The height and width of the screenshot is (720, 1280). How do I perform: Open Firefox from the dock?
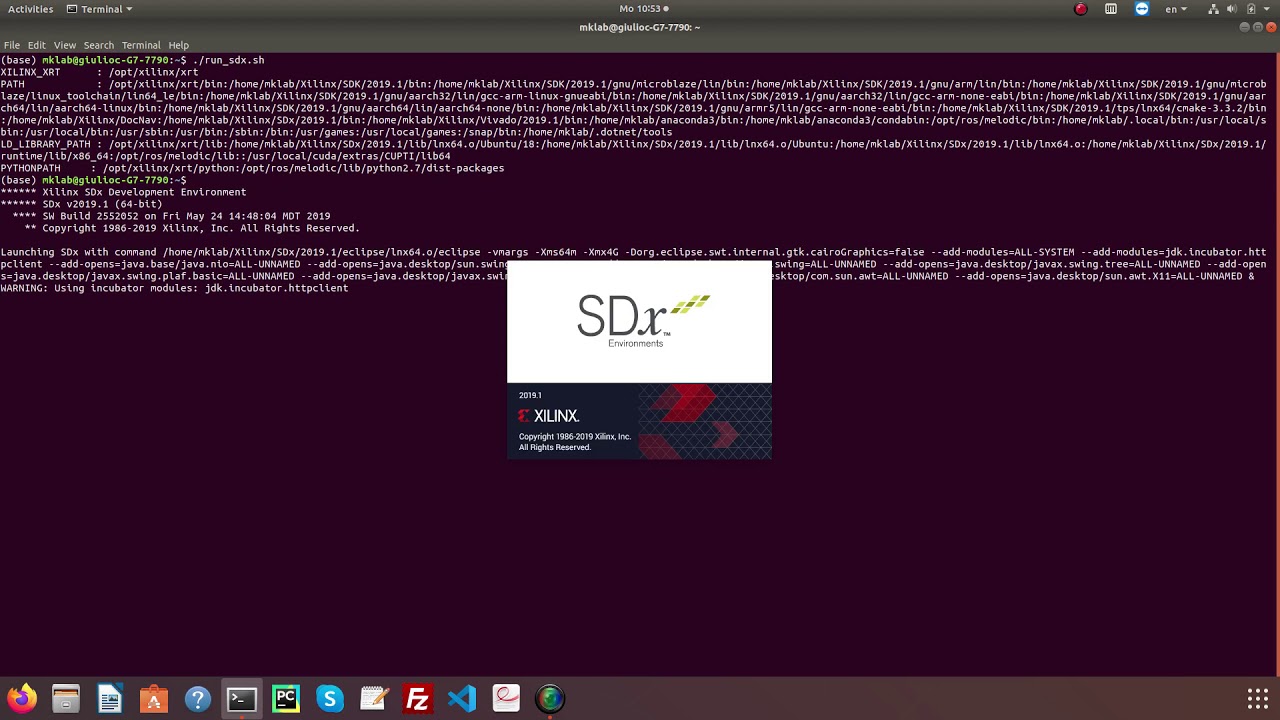point(22,699)
